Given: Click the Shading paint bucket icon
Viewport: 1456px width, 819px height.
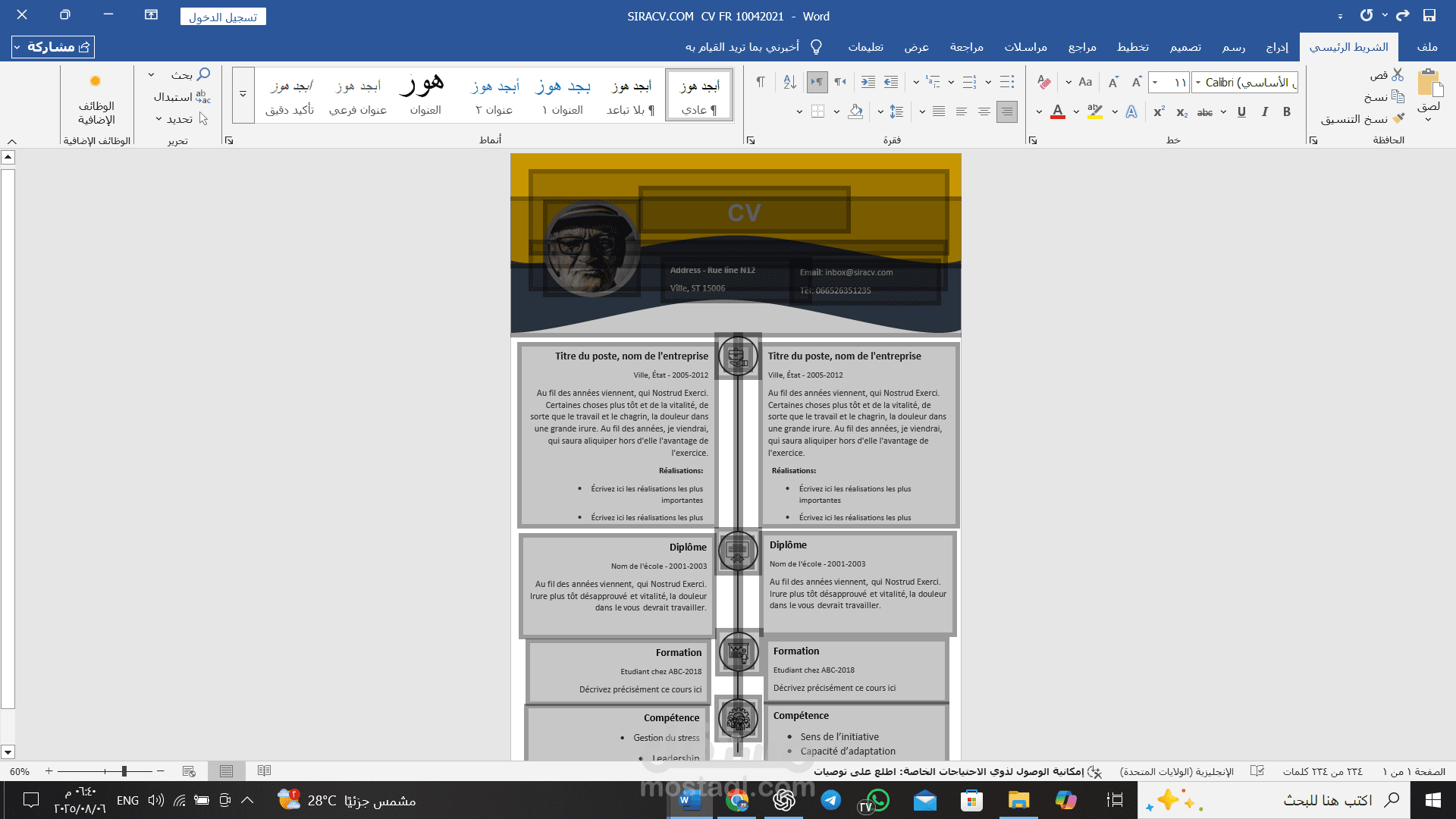Looking at the screenshot, I should [855, 112].
